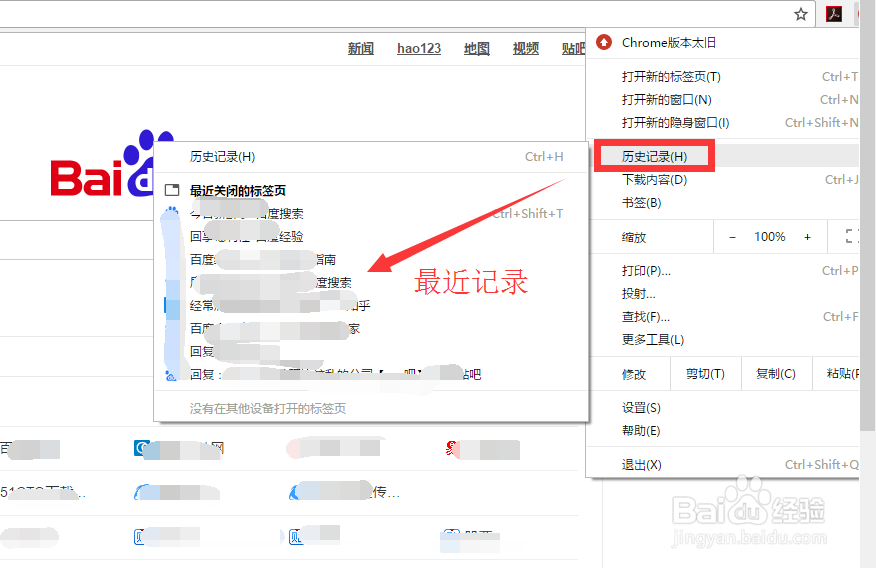Click the 新闻 link
Screen dimensions: 876x568
(361, 49)
